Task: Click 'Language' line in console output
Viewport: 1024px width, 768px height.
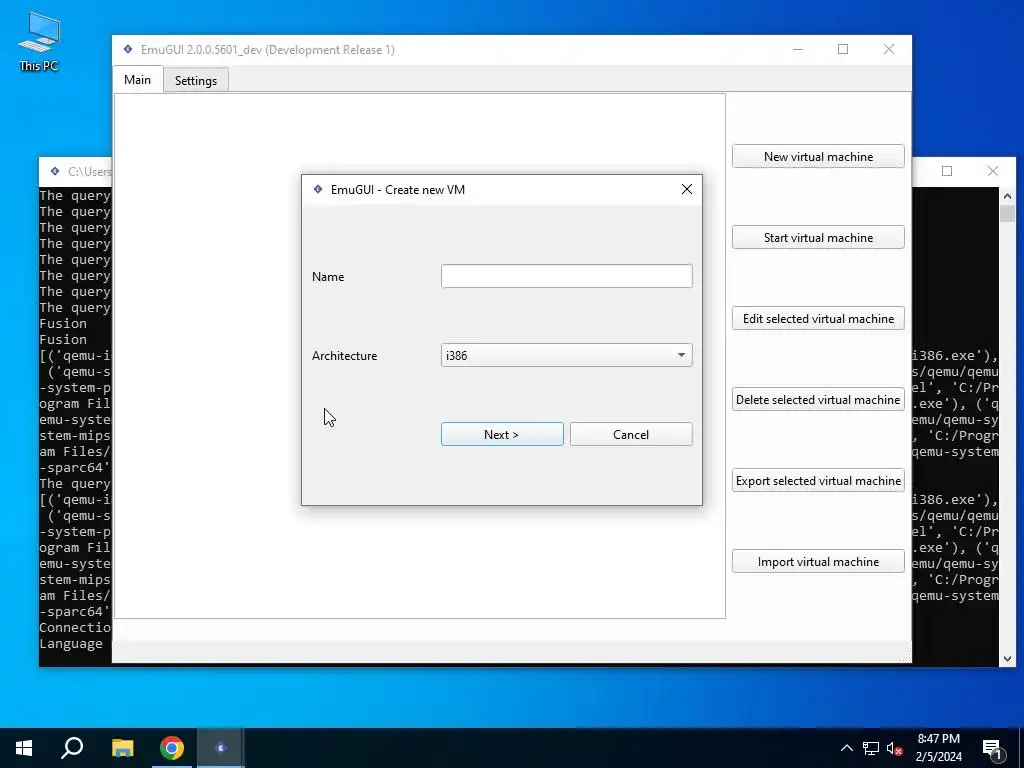Action: coord(71,644)
